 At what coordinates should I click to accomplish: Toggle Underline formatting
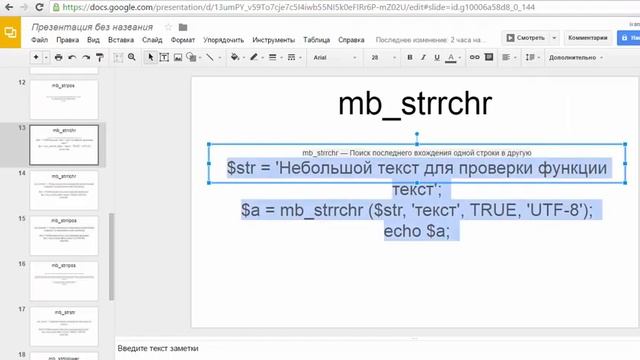[437, 58]
